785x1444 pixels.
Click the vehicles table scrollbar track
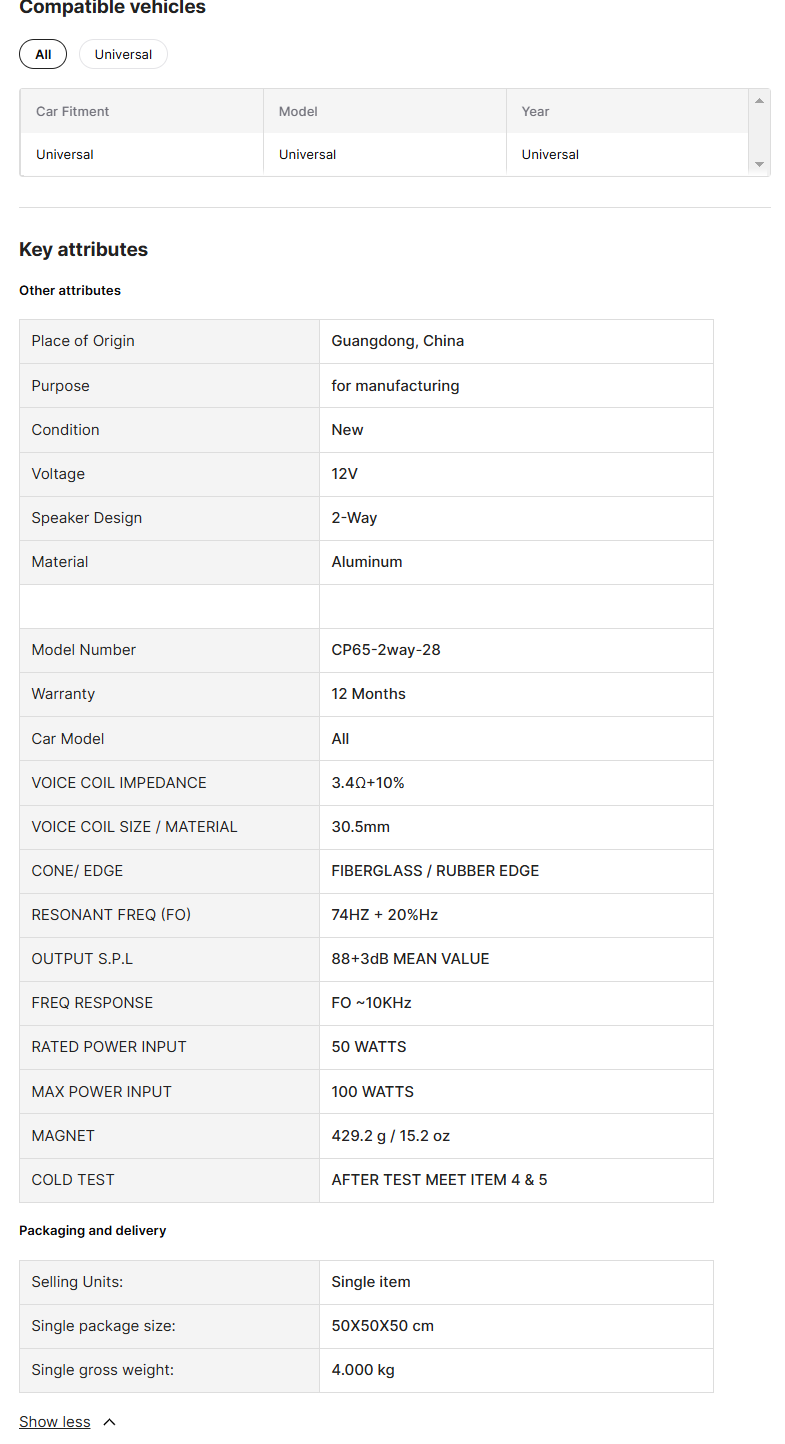click(759, 133)
